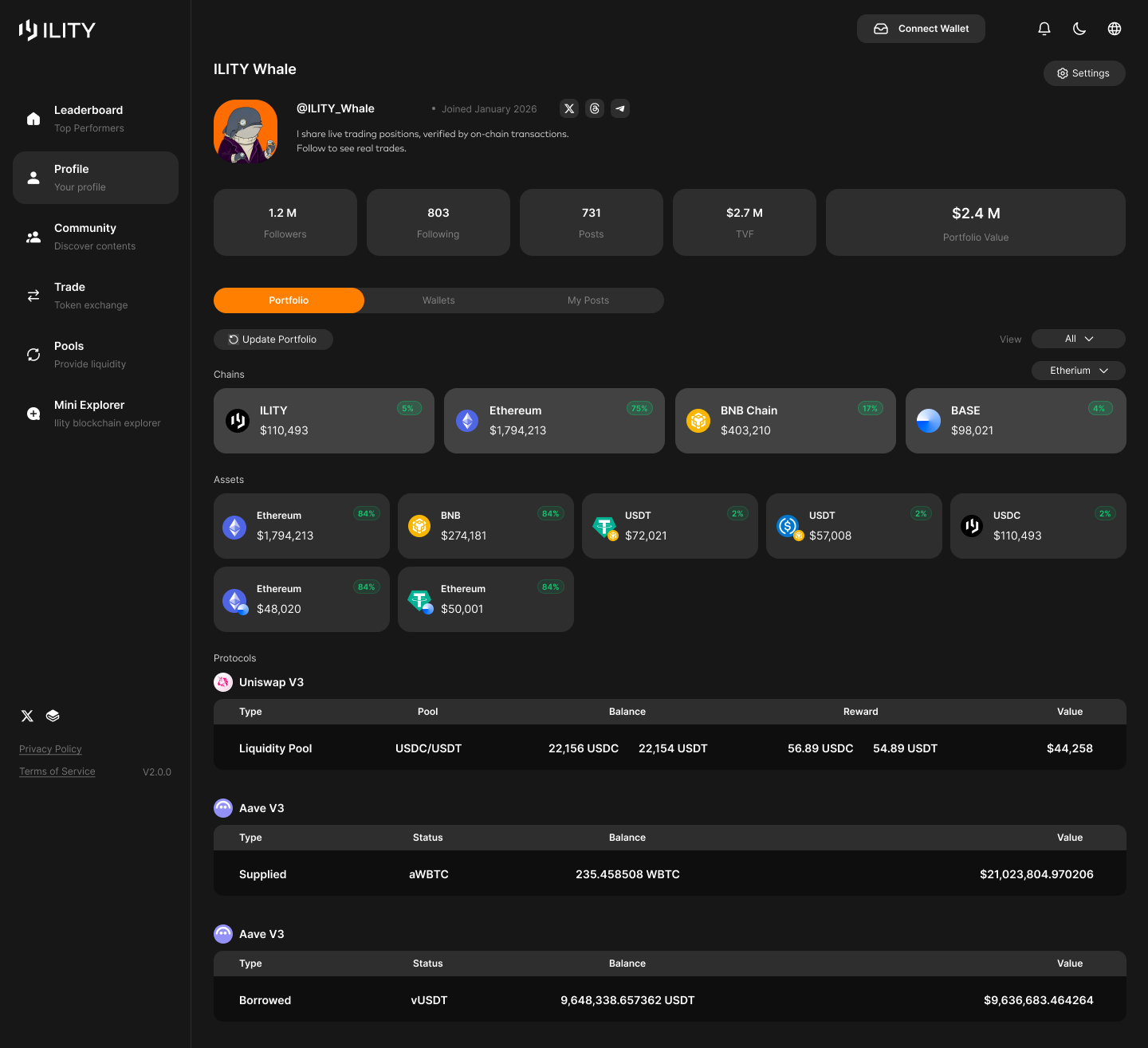Click the Uniswap V3 protocol icon
This screenshot has width=1148, height=1048.
pyautogui.click(x=223, y=682)
